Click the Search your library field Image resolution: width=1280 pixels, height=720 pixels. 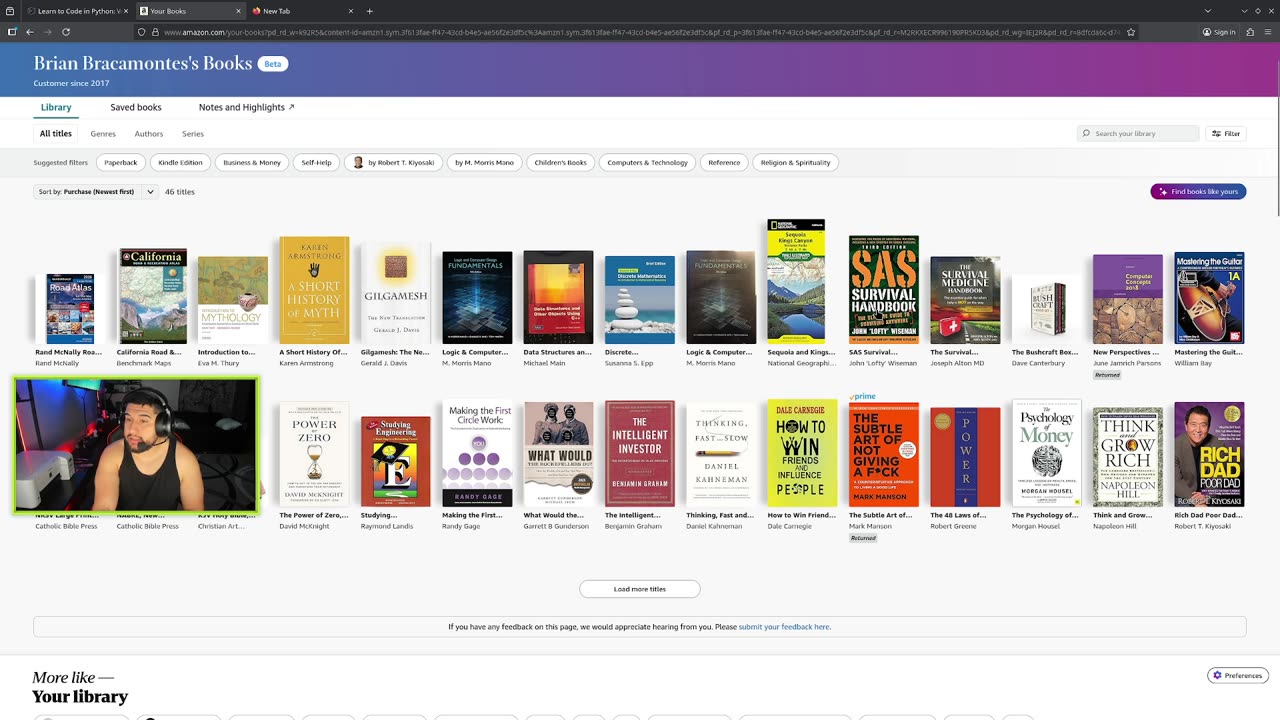[x=1138, y=133]
